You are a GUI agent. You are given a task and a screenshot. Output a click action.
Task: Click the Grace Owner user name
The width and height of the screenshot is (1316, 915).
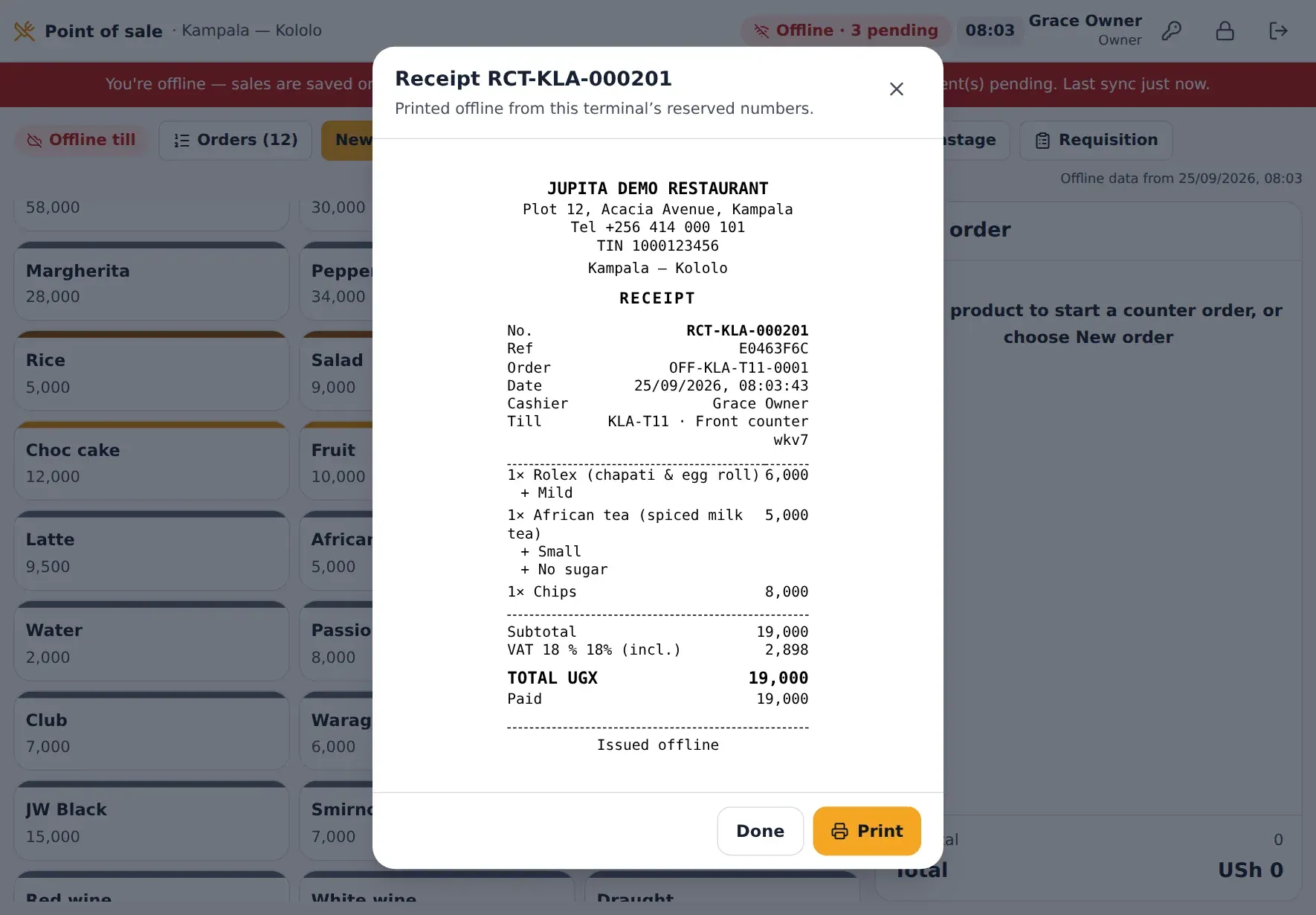[1085, 21]
